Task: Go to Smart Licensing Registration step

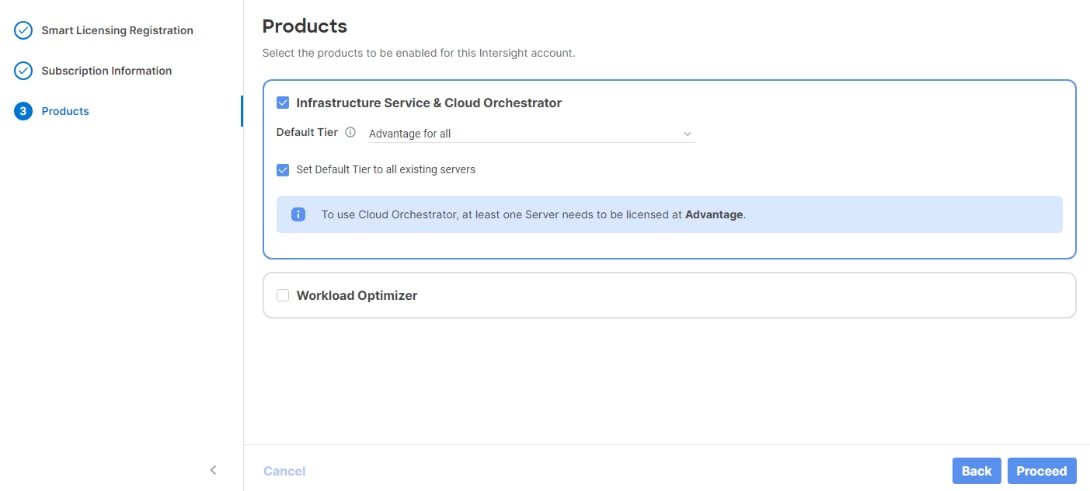Action: pos(117,31)
